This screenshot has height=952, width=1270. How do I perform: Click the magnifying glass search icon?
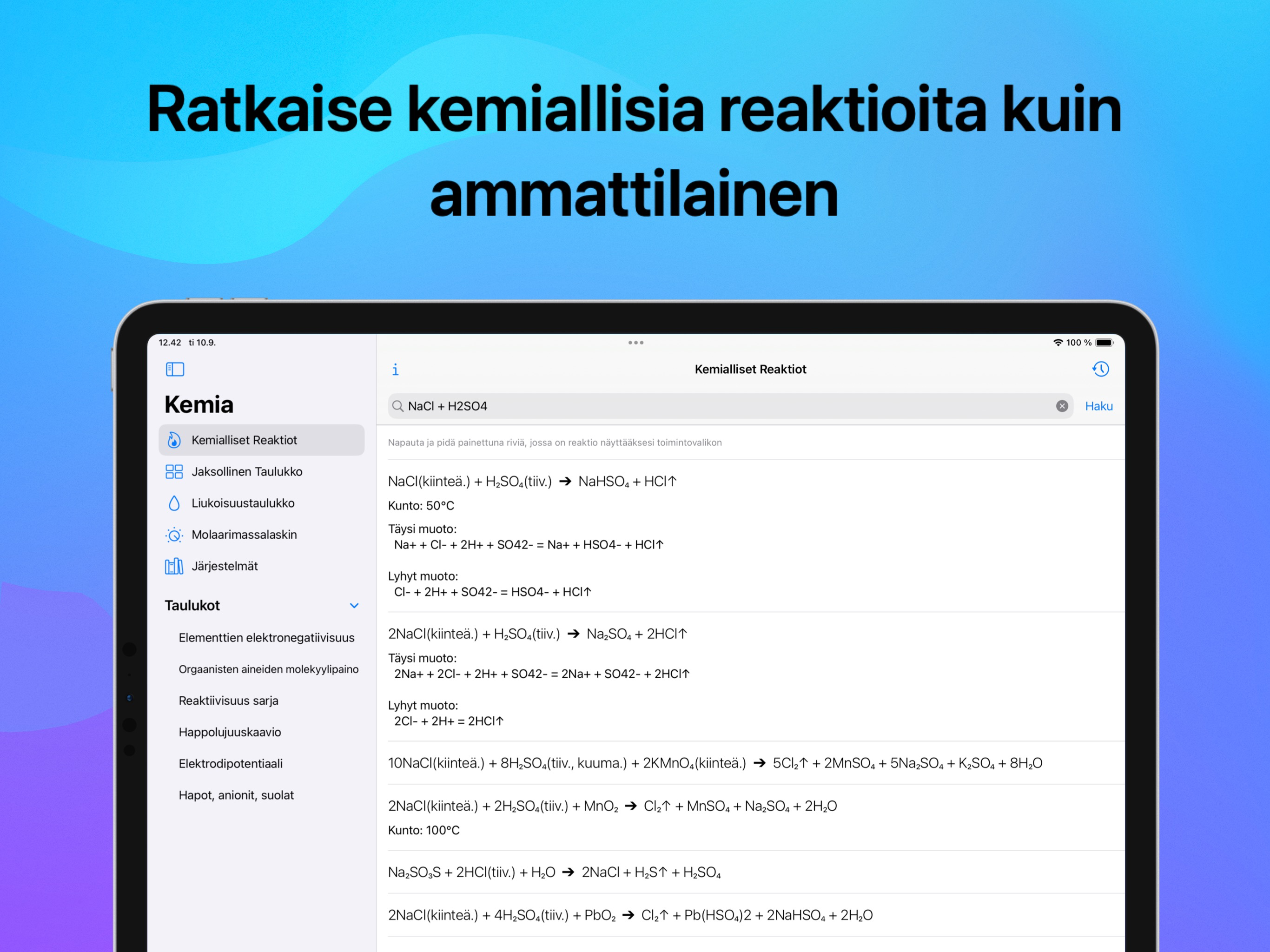pyautogui.click(x=397, y=406)
